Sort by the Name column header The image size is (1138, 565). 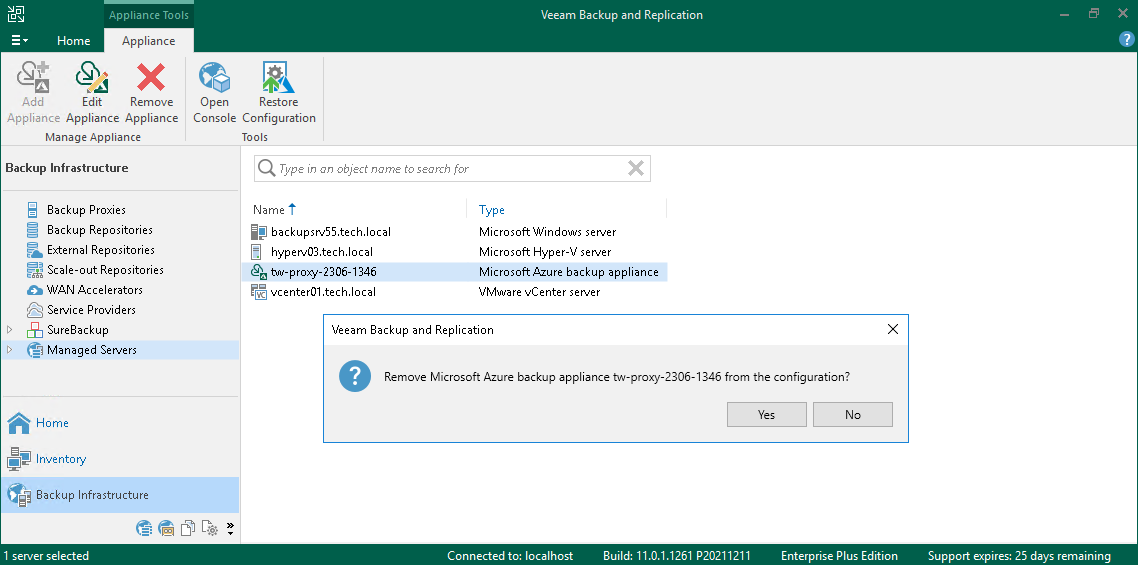[x=269, y=210]
